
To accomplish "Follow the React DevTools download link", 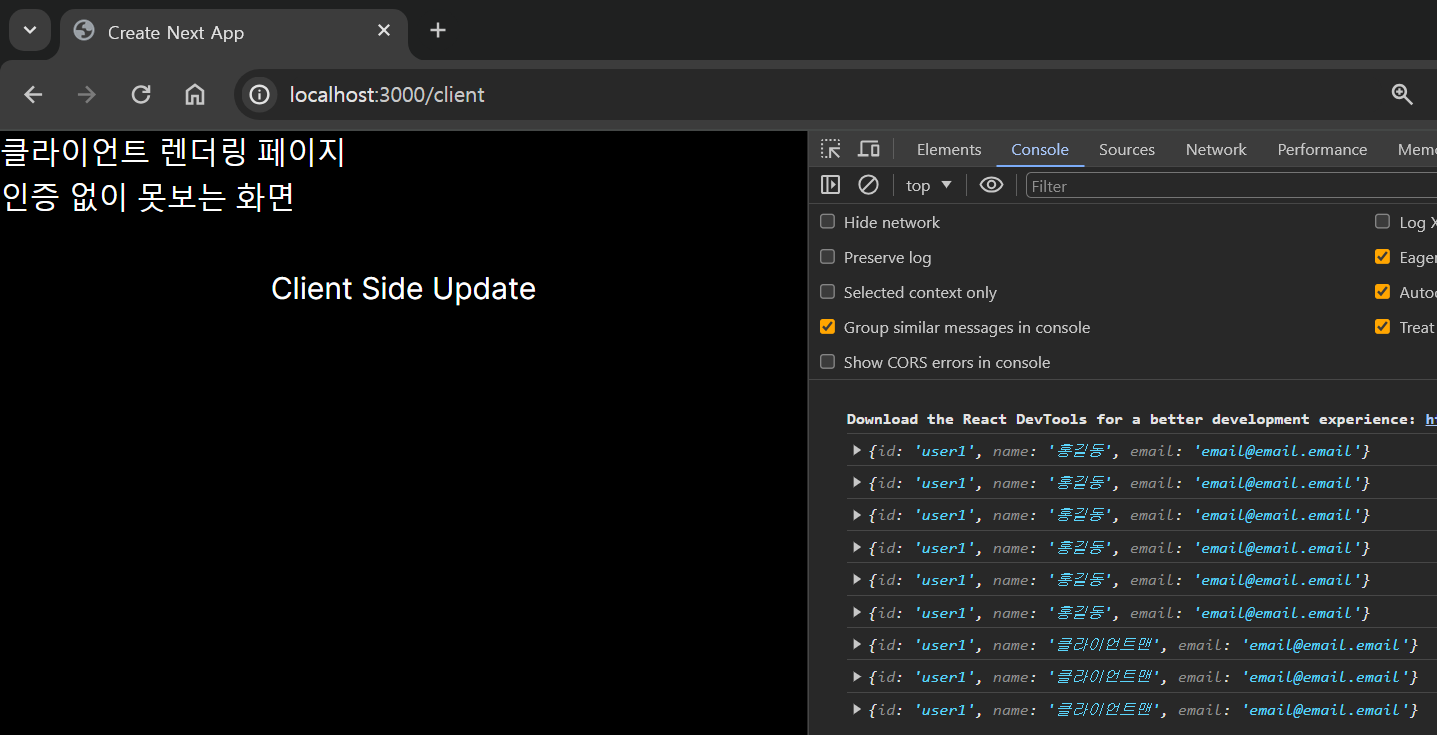I will tap(1430, 418).
